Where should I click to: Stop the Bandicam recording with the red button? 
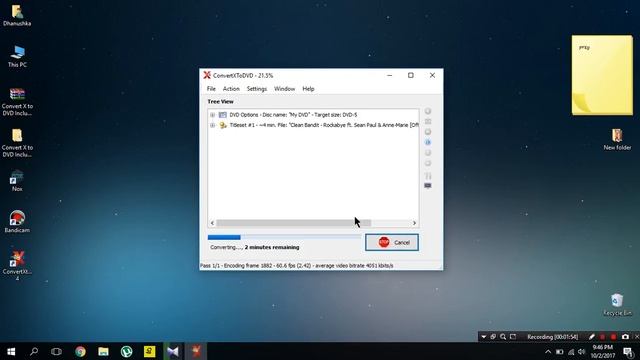(x=613, y=337)
